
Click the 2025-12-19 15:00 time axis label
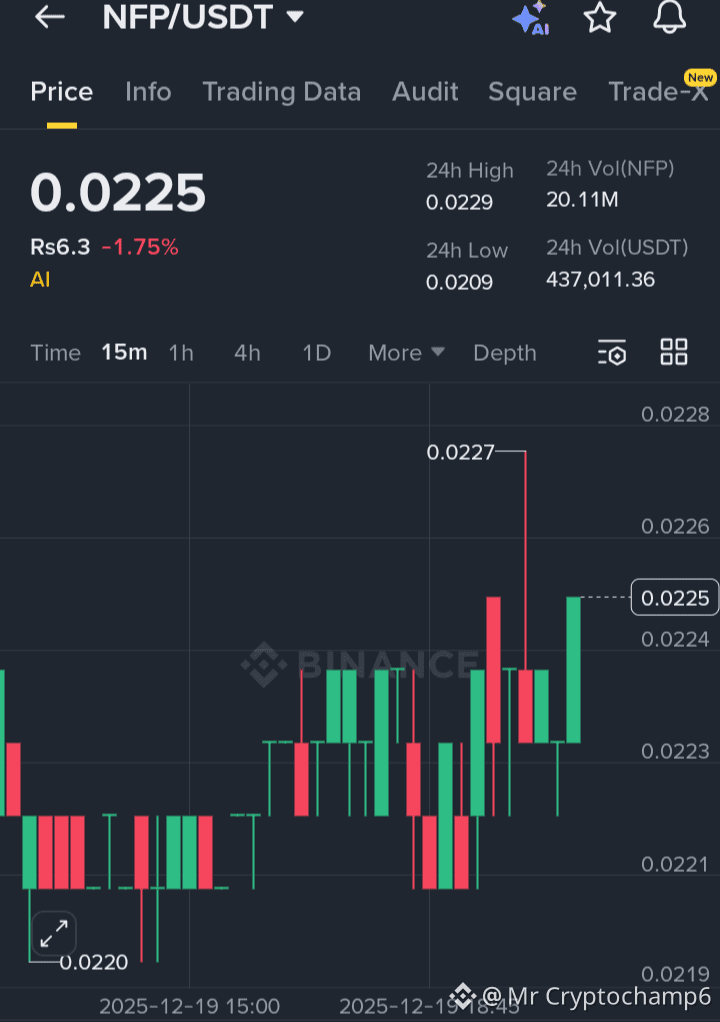tap(190, 1006)
